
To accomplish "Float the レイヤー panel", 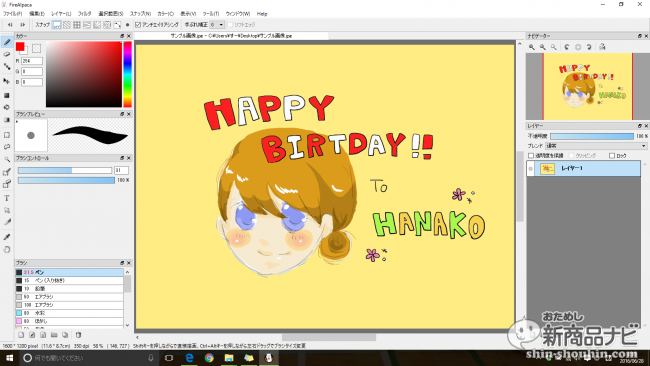I will (640, 126).
